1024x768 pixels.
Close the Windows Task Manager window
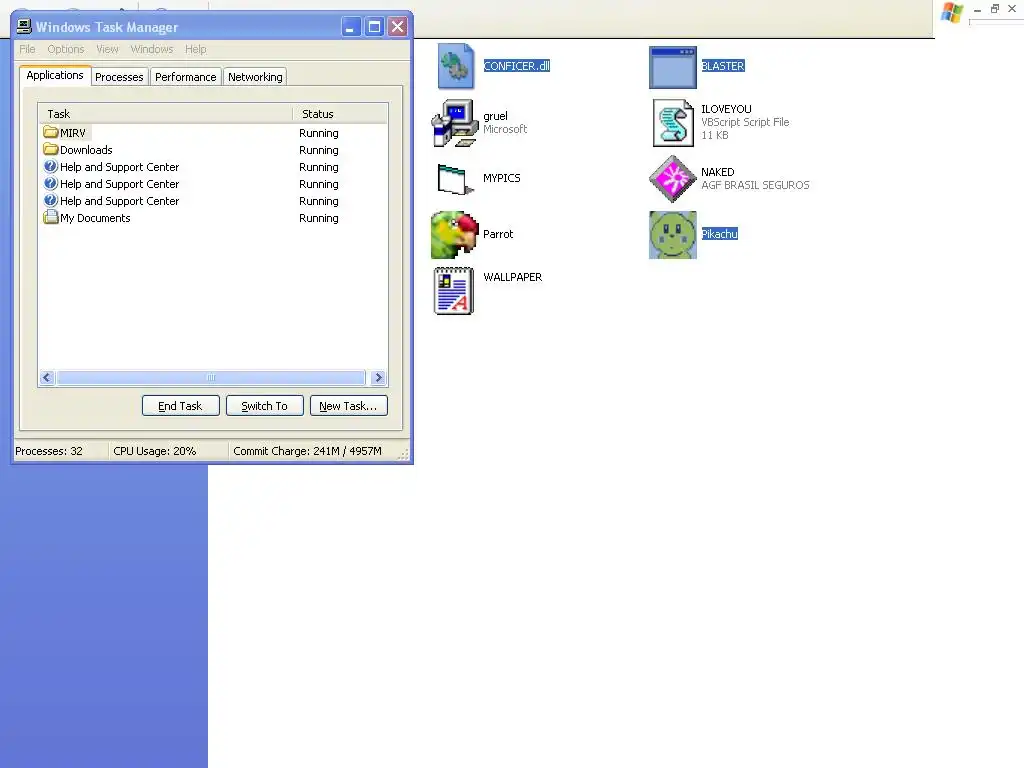click(x=397, y=27)
